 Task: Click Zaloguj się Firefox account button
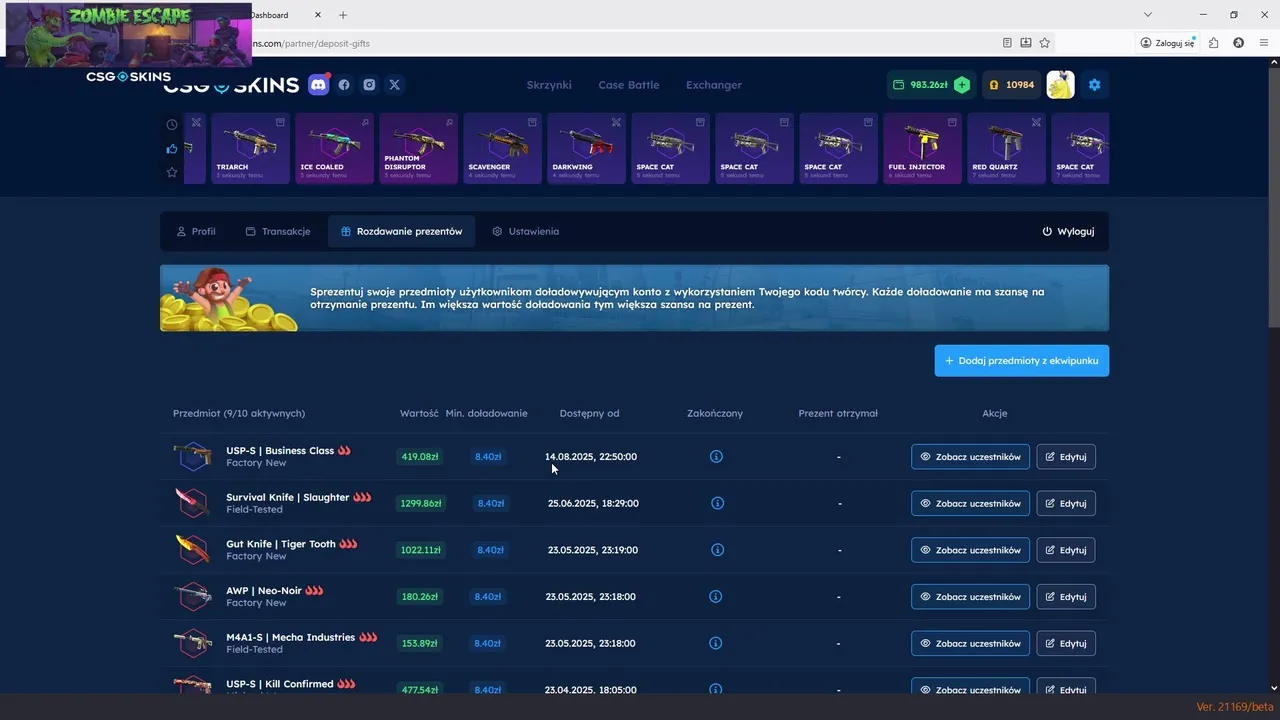click(1168, 43)
